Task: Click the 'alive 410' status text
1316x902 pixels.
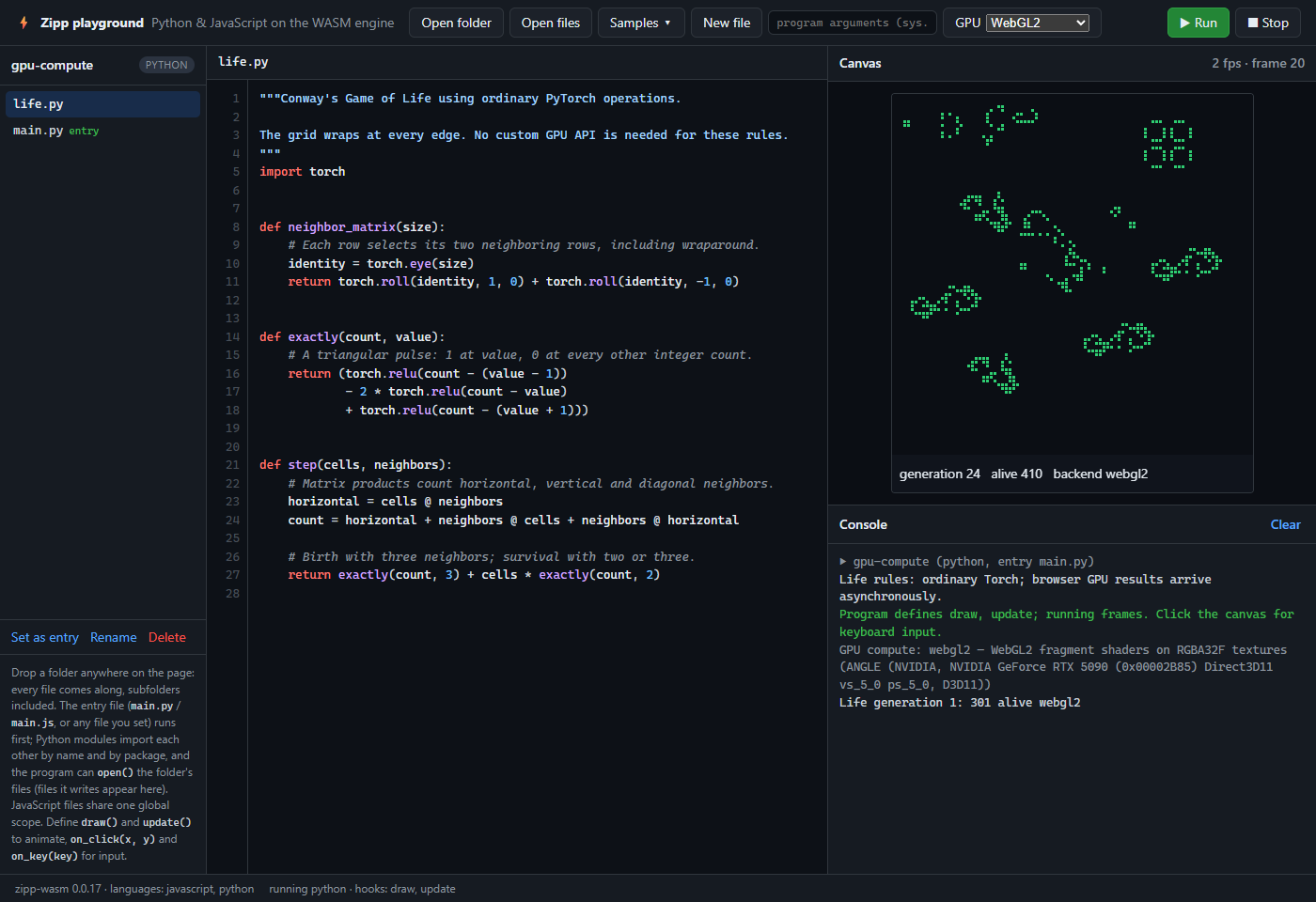Action: [1016, 474]
